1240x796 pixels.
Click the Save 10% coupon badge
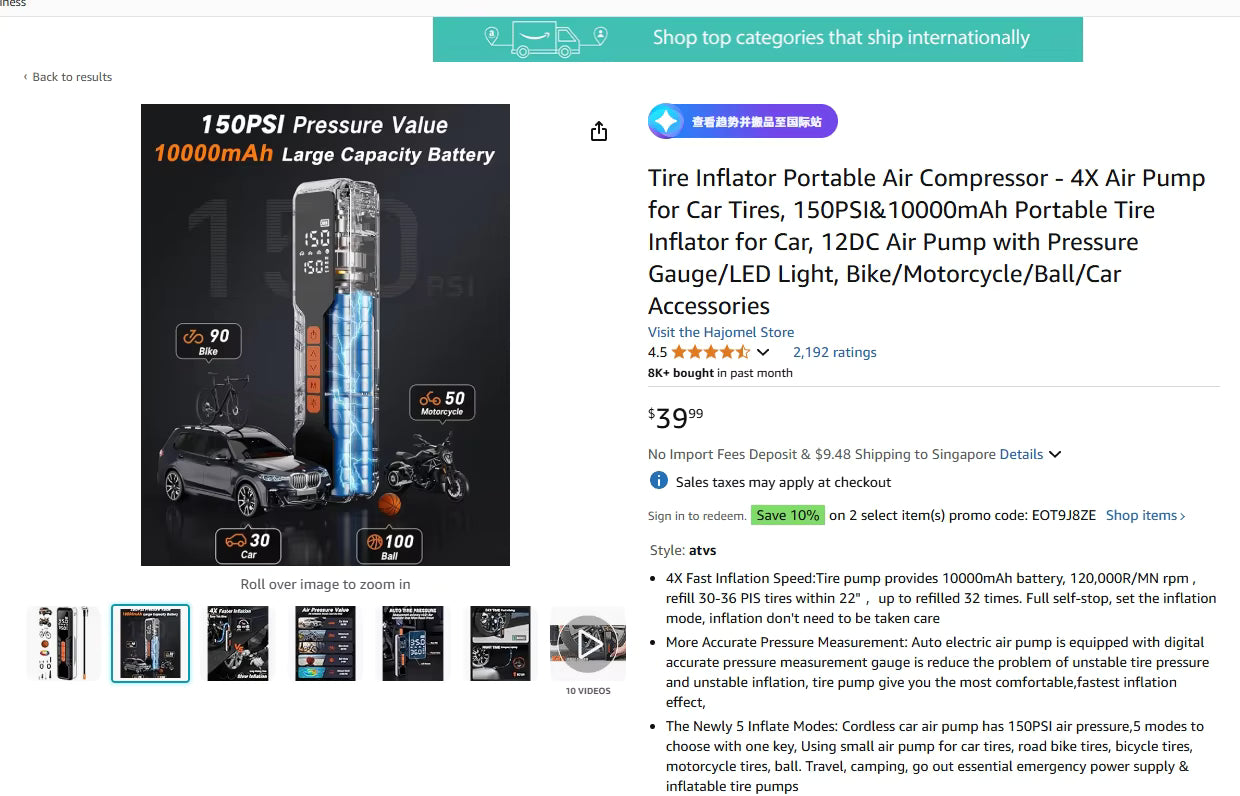click(x=787, y=515)
